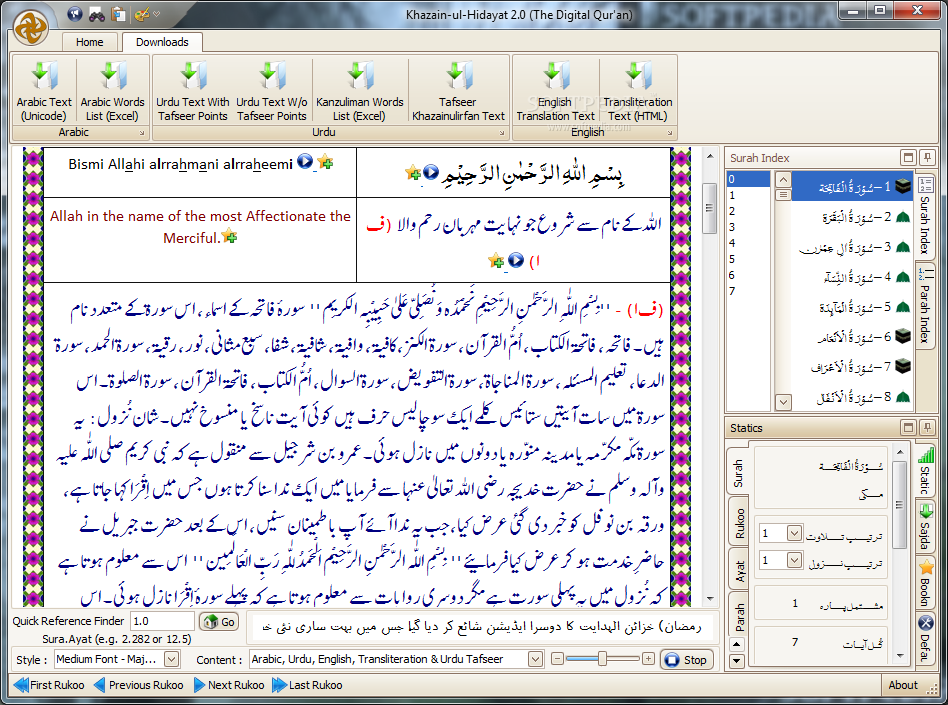948x705 pixels.
Task: Maximize the Surah Index panel
Action: [x=908, y=158]
